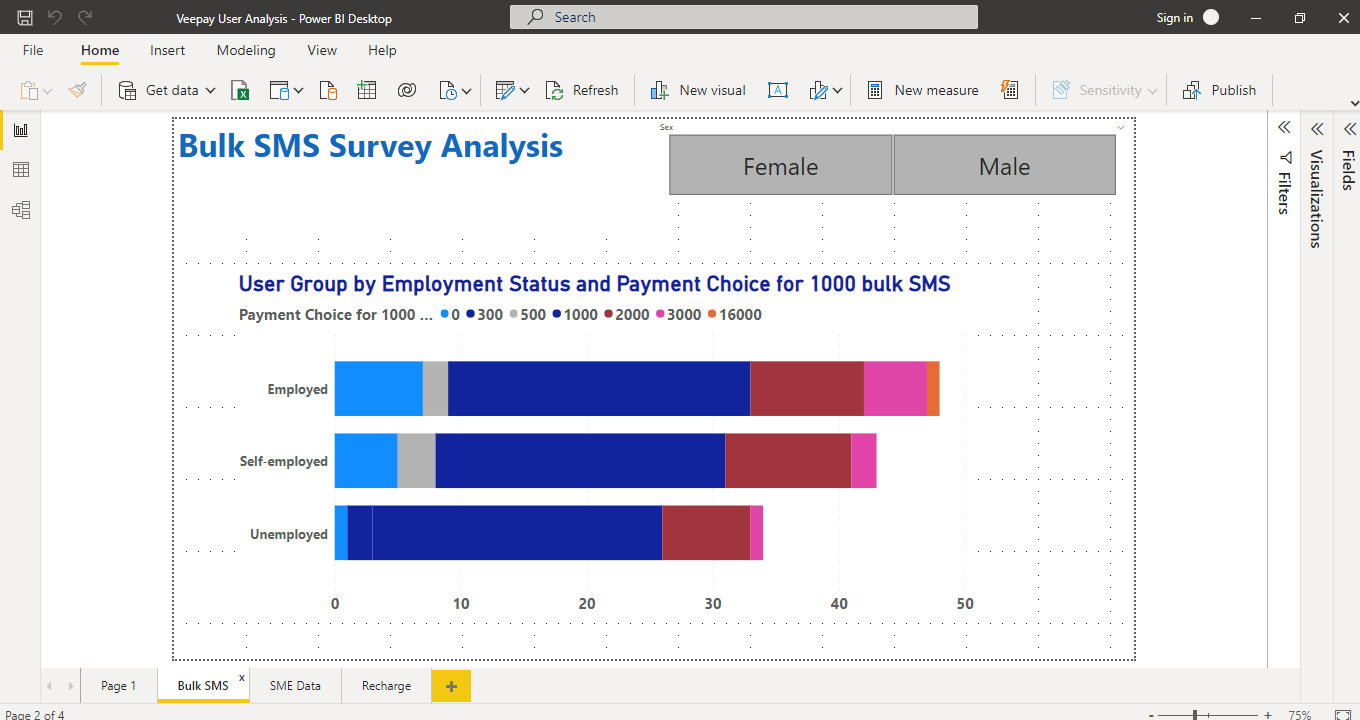Viewport: 1360px width, 720px height.
Task: Click the zoom slider handle
Action: (1196, 715)
